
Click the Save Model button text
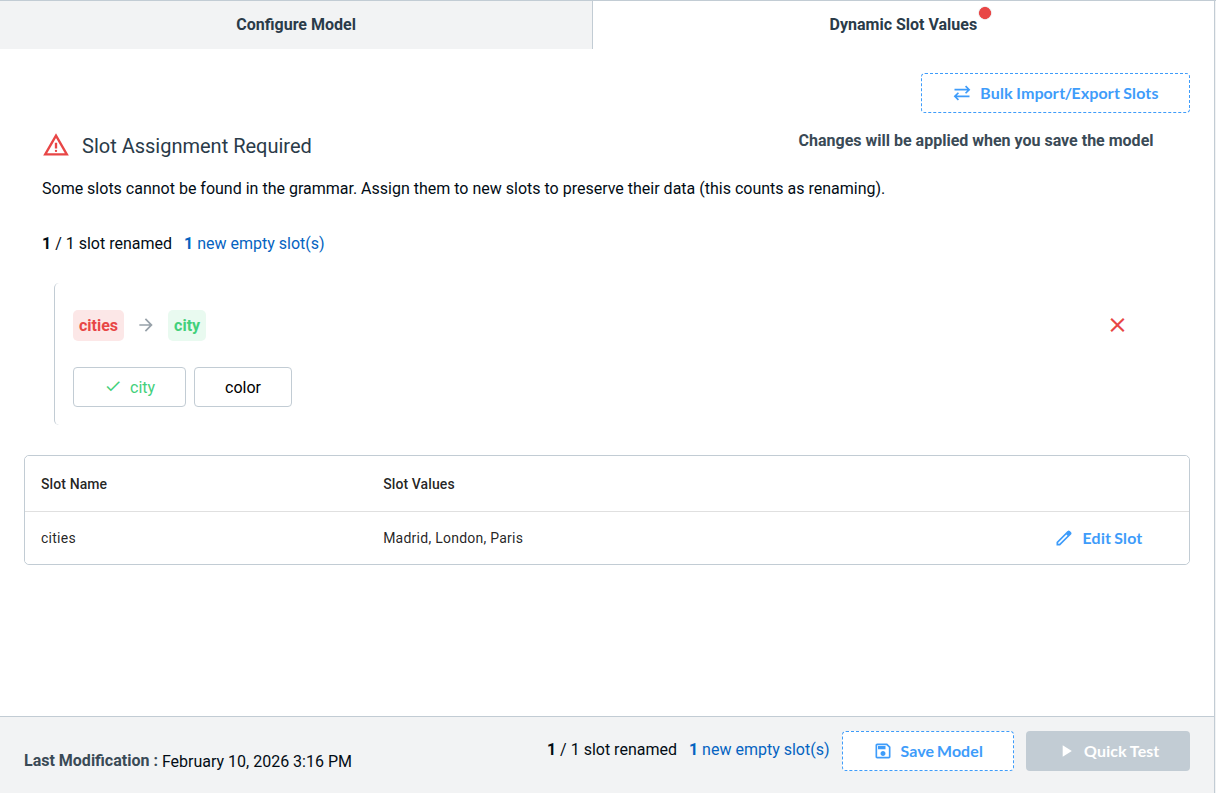[x=941, y=751]
